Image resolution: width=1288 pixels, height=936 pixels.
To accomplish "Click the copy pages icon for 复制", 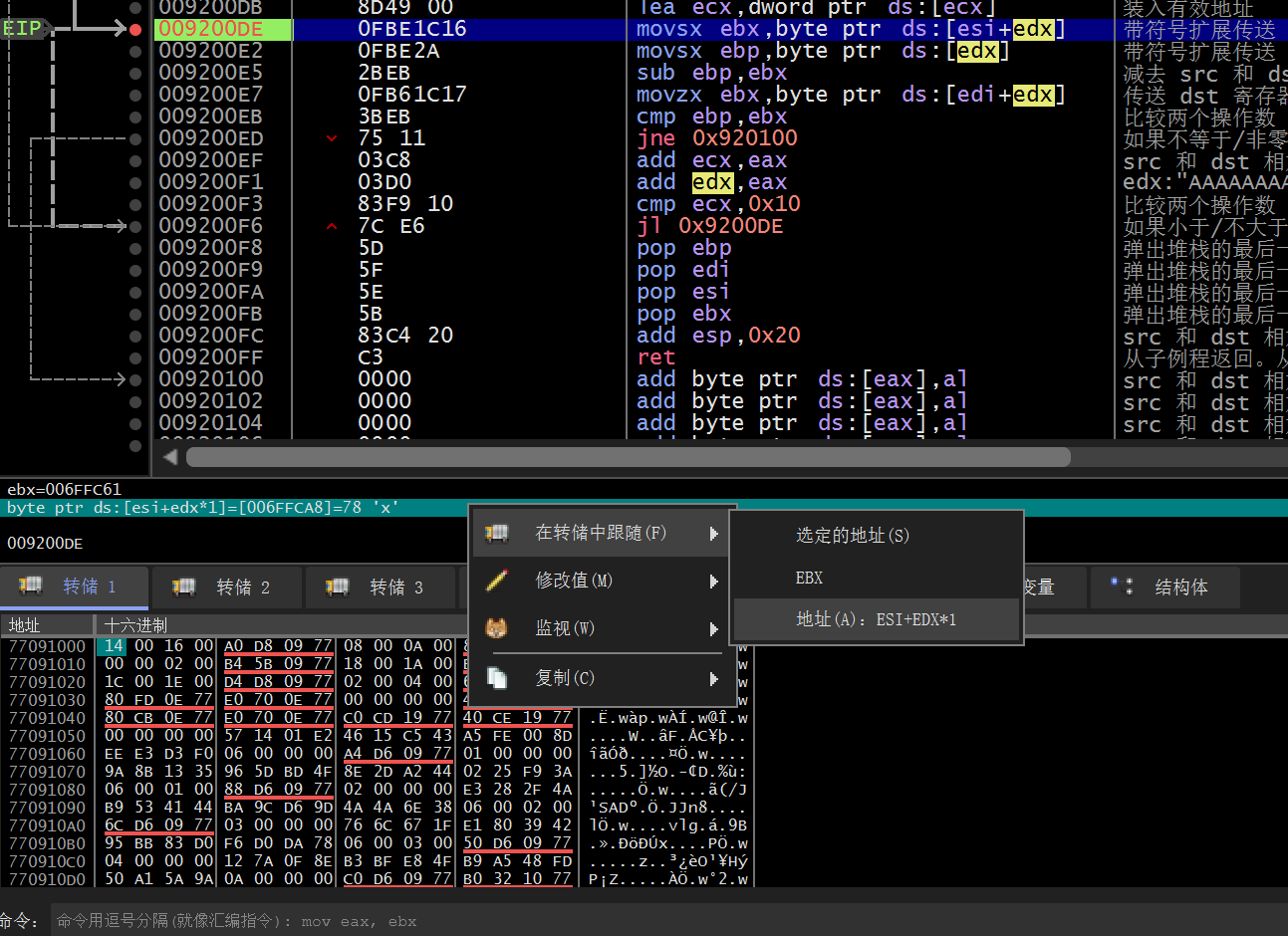I will click(496, 677).
